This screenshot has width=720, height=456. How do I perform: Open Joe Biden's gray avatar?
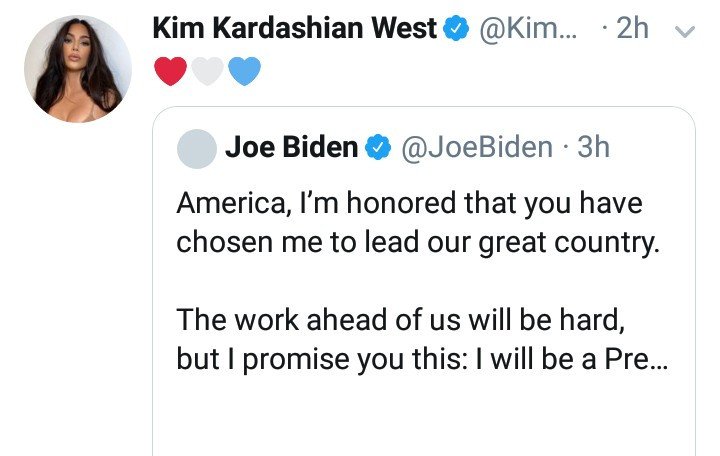[x=197, y=148]
